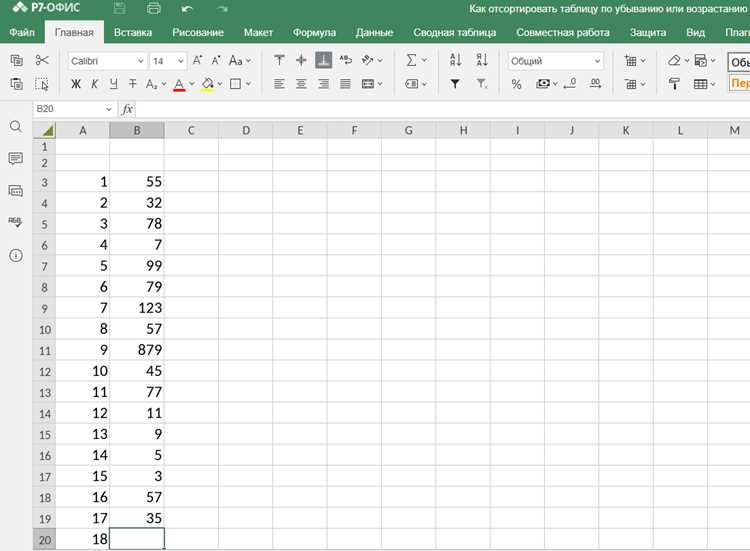
Task: Align text left
Action: pyautogui.click(x=279, y=84)
